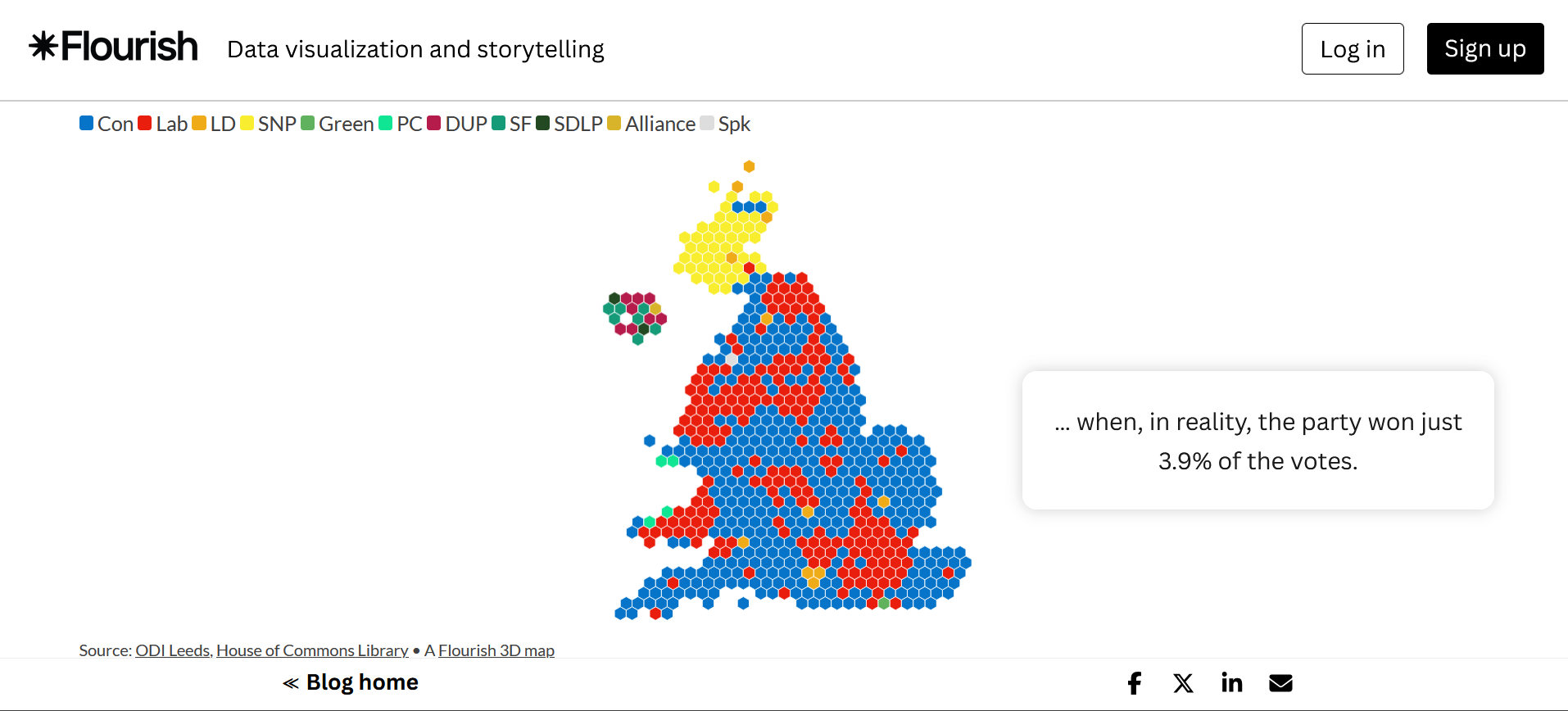Select the yellow SNP legend swatch
This screenshot has width=1568, height=711.
pos(247,123)
